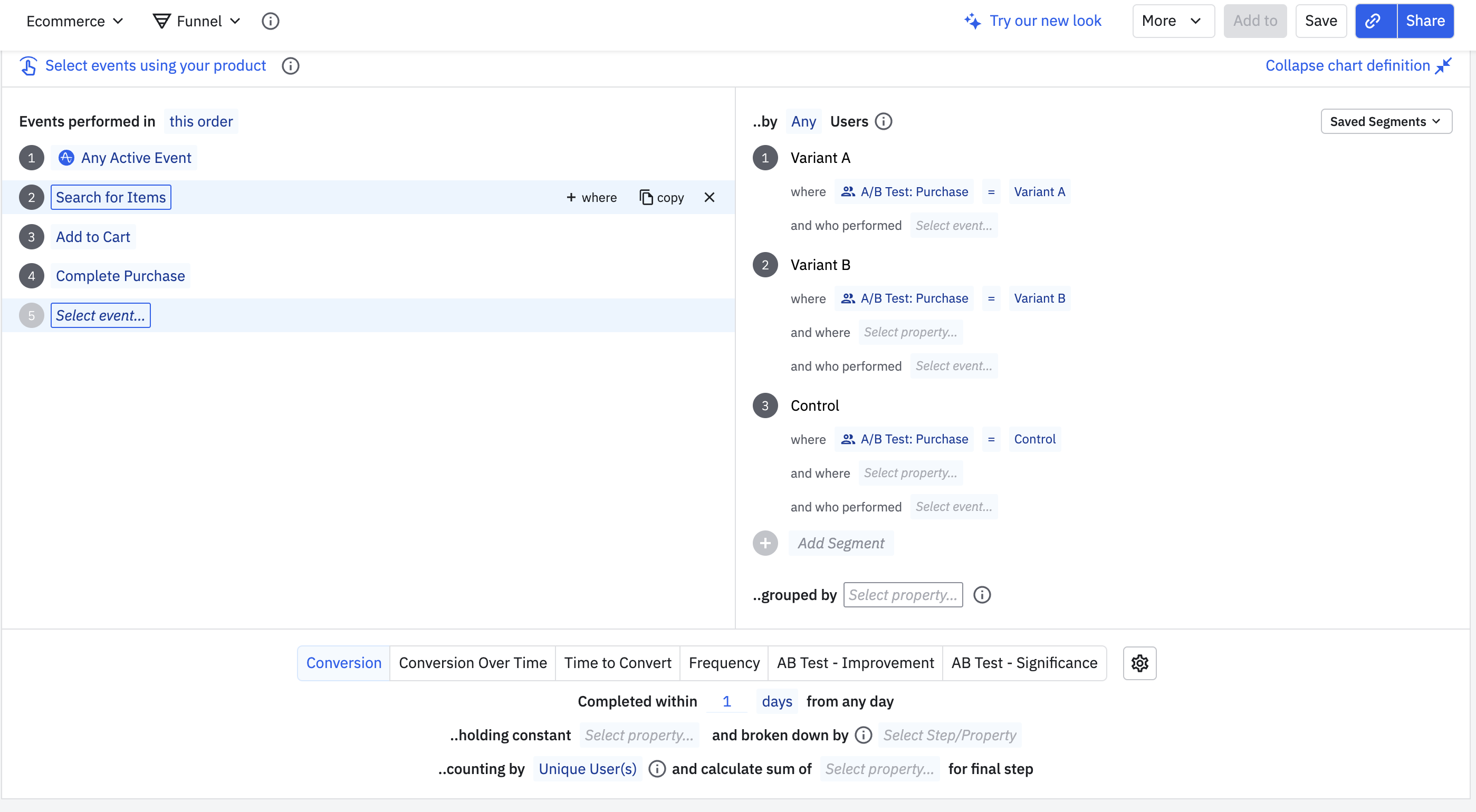Toggle the 'this order' event ordering
Viewport: 1476px width, 812px height.
coord(200,121)
